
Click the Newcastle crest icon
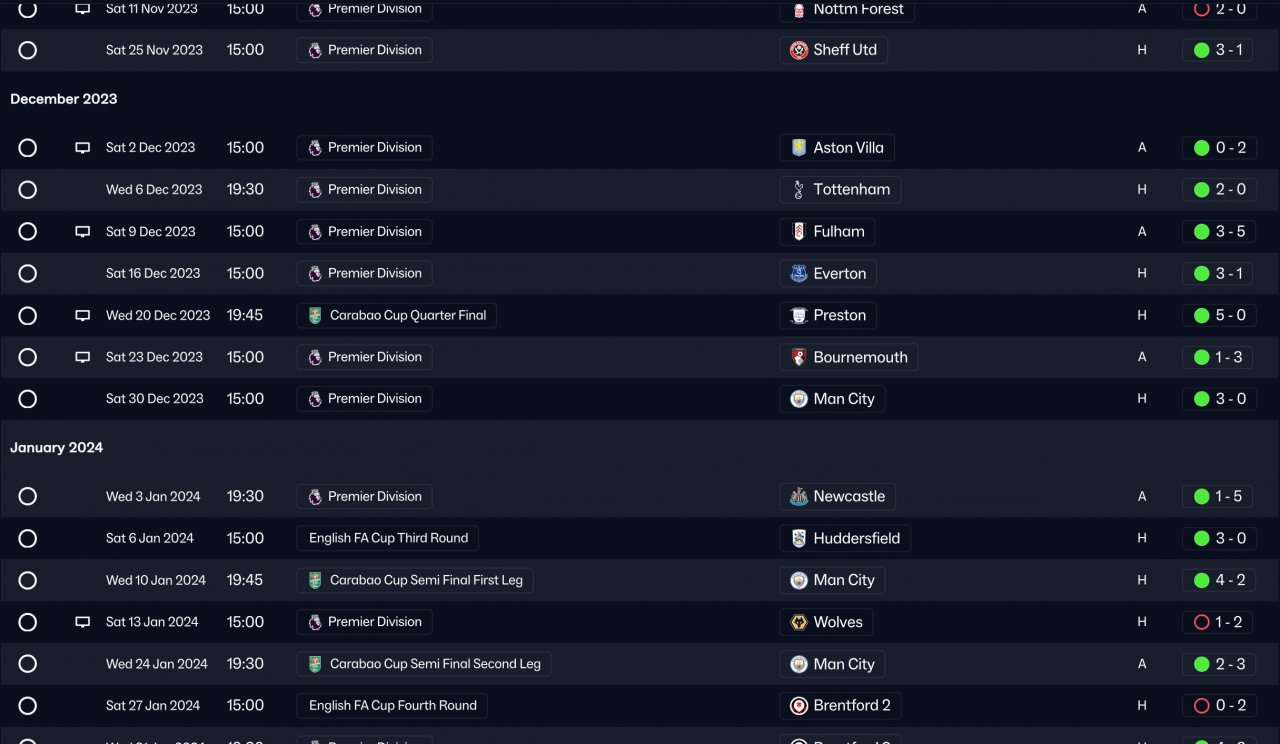coord(799,497)
